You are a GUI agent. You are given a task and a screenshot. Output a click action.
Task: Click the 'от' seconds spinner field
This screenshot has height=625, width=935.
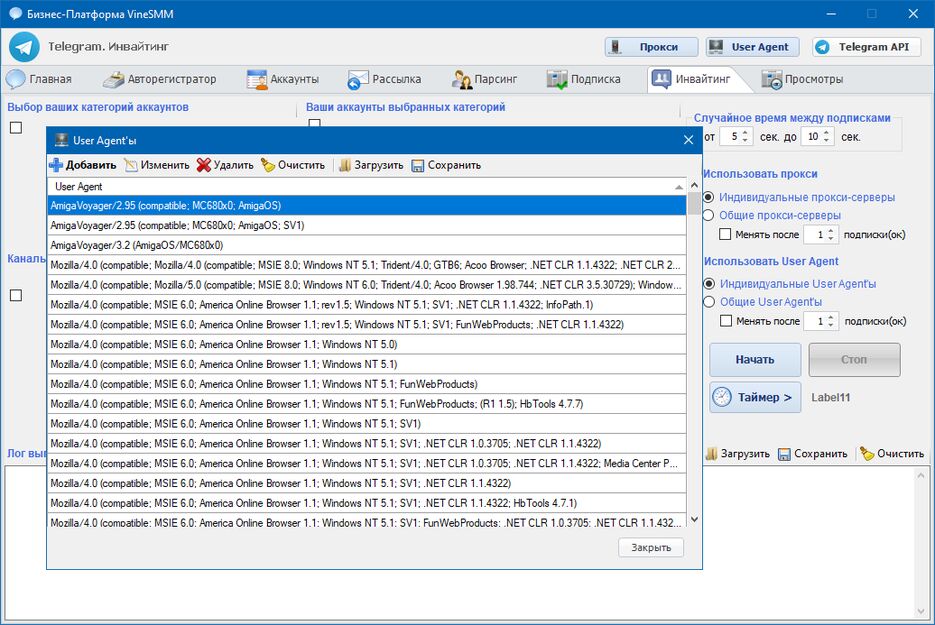[736, 137]
